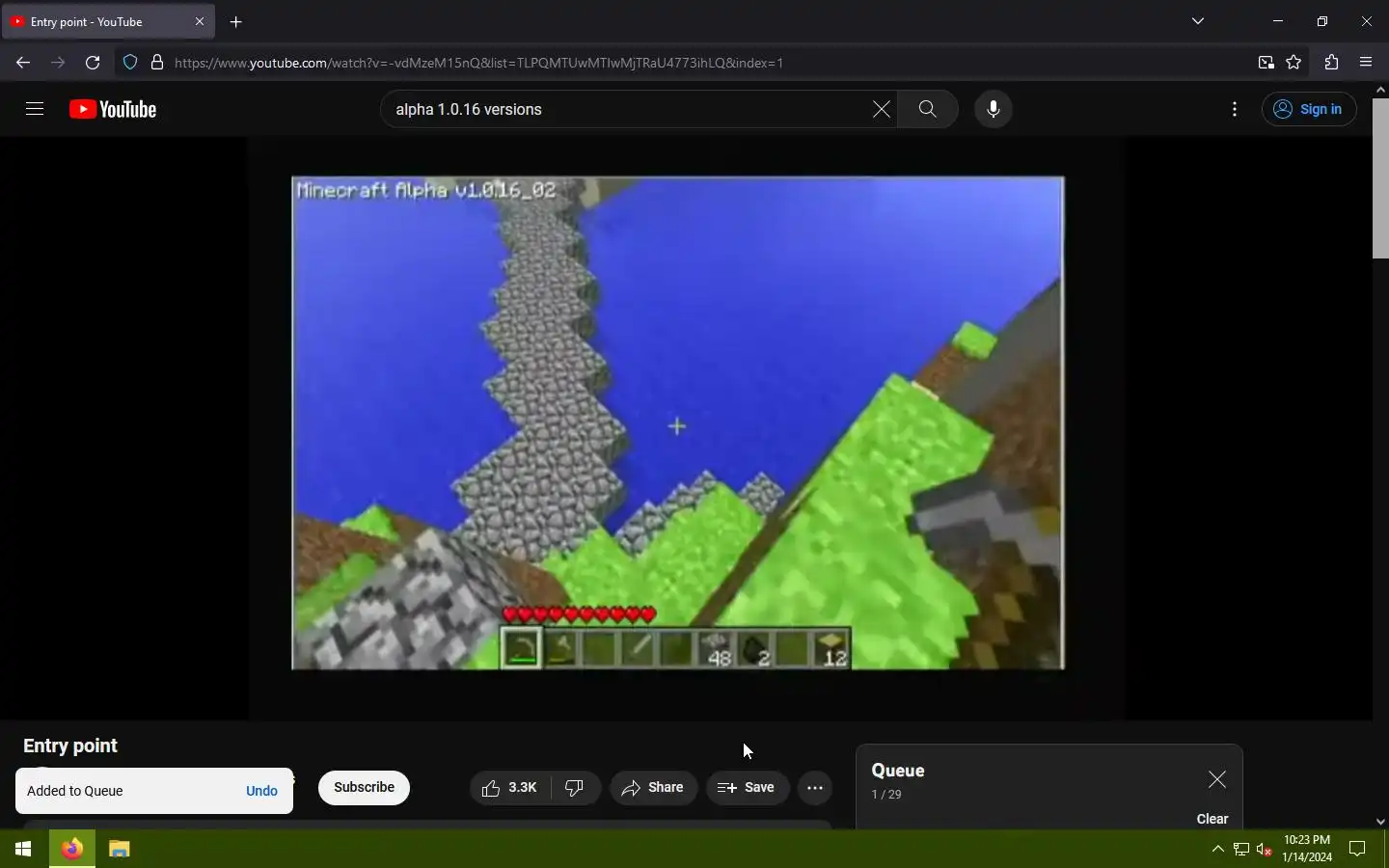Viewport: 1389px width, 868px height.
Task: Show hidden system tray icons
Action: click(x=1217, y=849)
